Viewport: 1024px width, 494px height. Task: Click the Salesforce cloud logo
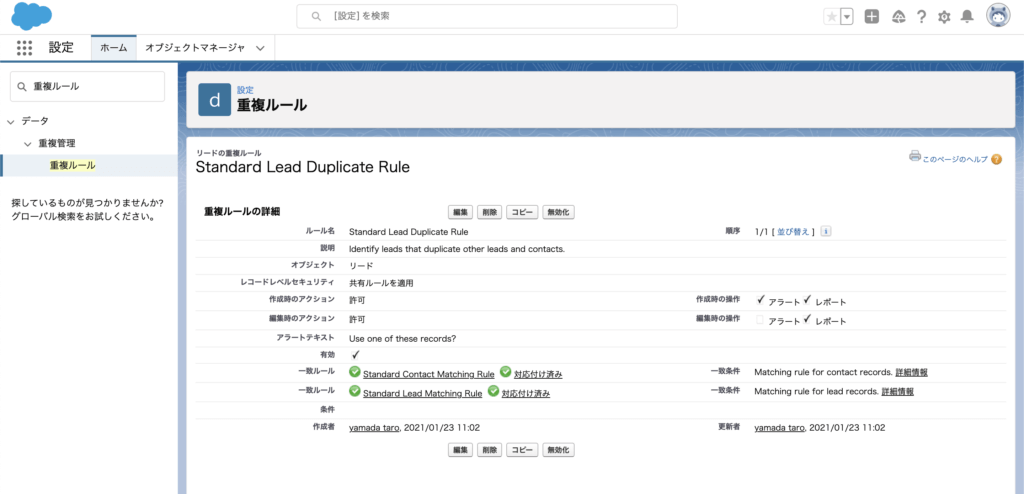tap(32, 16)
